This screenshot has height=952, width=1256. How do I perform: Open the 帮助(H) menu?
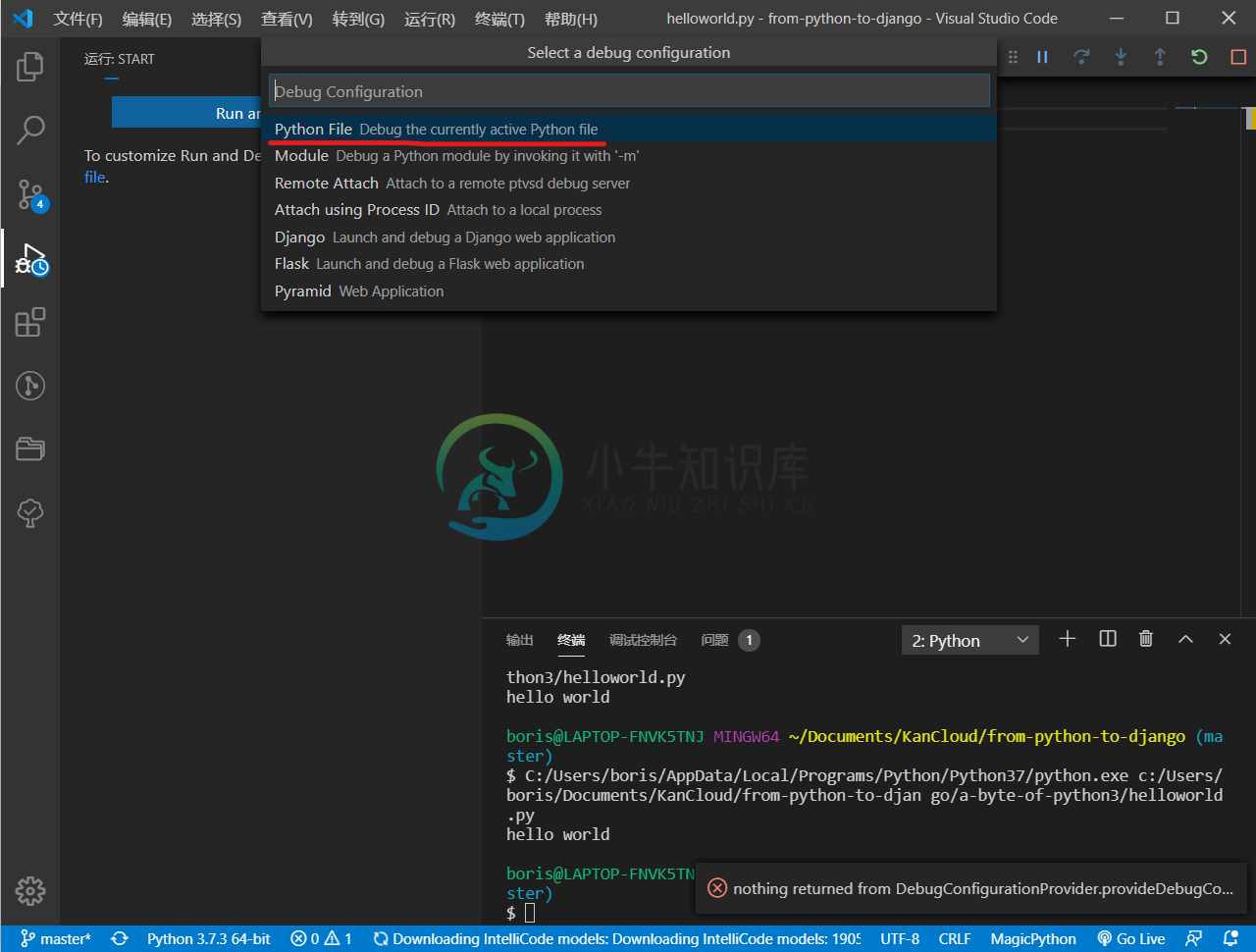click(x=570, y=19)
